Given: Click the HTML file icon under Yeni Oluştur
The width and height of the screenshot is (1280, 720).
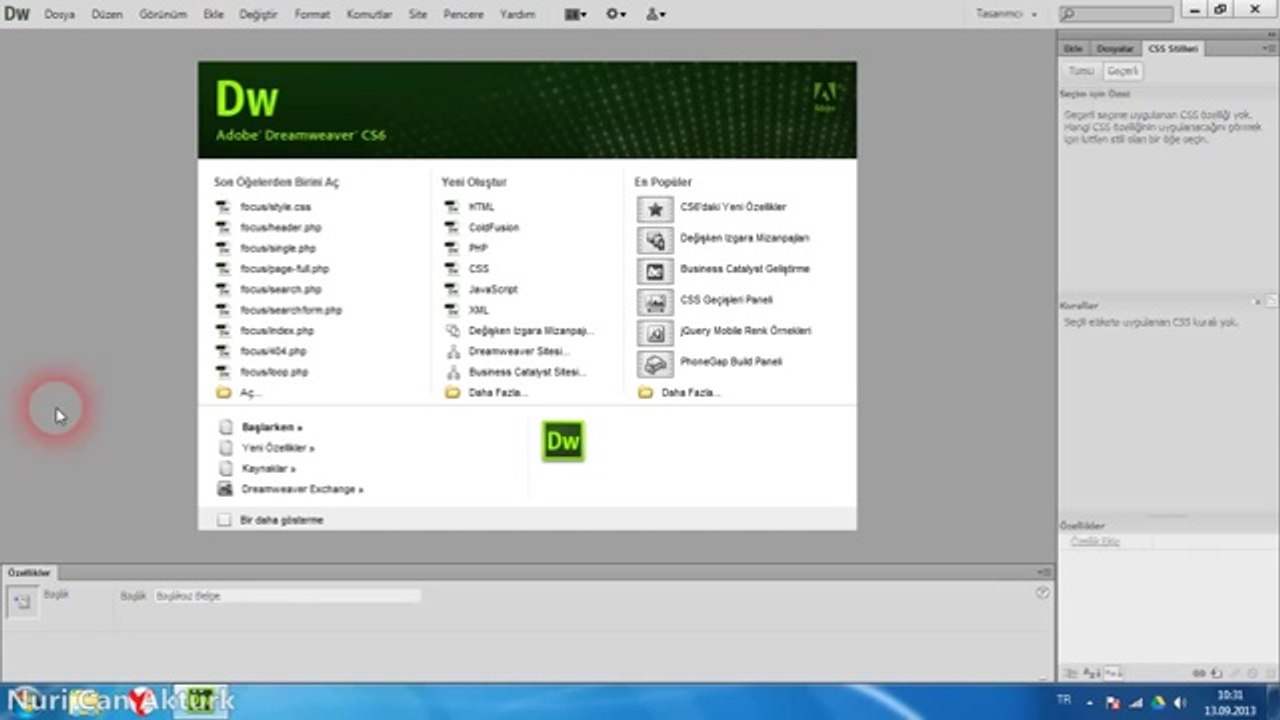Looking at the screenshot, I should pyautogui.click(x=451, y=207).
